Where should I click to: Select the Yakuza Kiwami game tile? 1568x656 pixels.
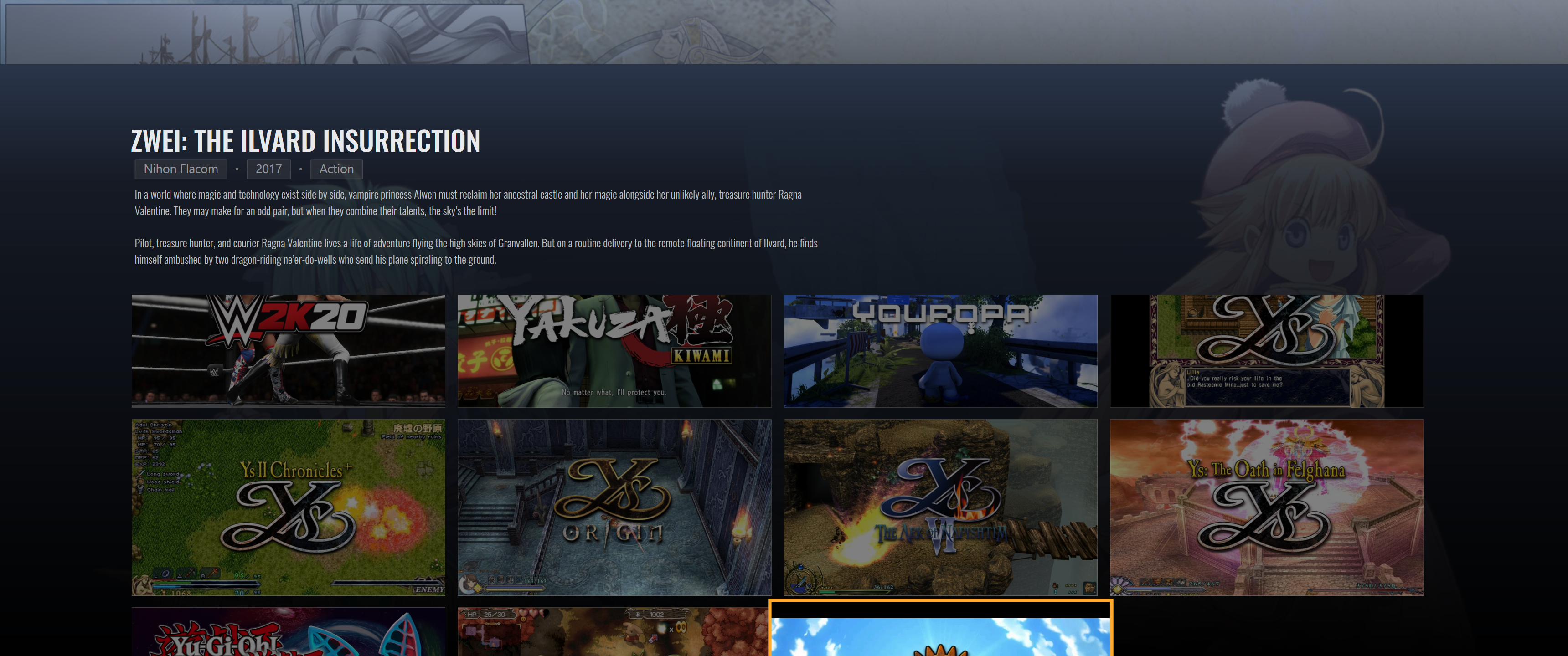point(614,351)
